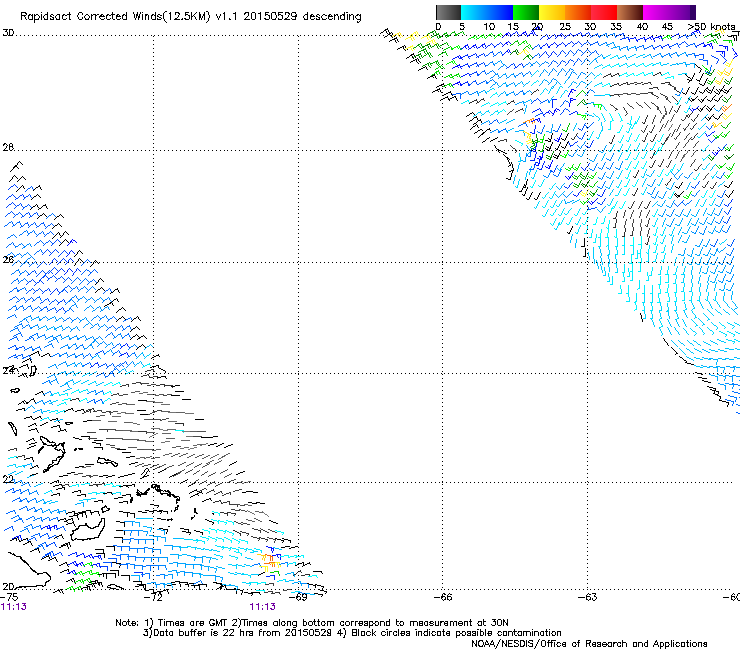
Task: Click the purple '11:13' time near -69
Action: (x=262, y=607)
